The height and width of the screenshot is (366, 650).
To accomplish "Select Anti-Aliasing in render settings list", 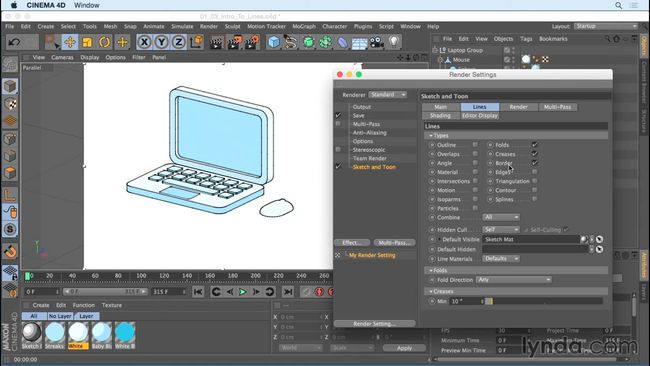I will coord(369,133).
